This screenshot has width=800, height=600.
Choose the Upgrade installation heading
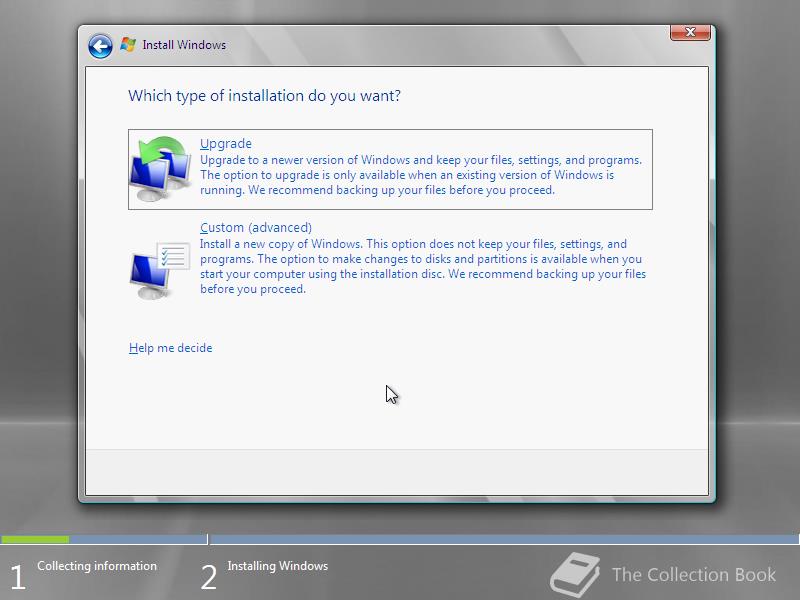tap(226, 143)
